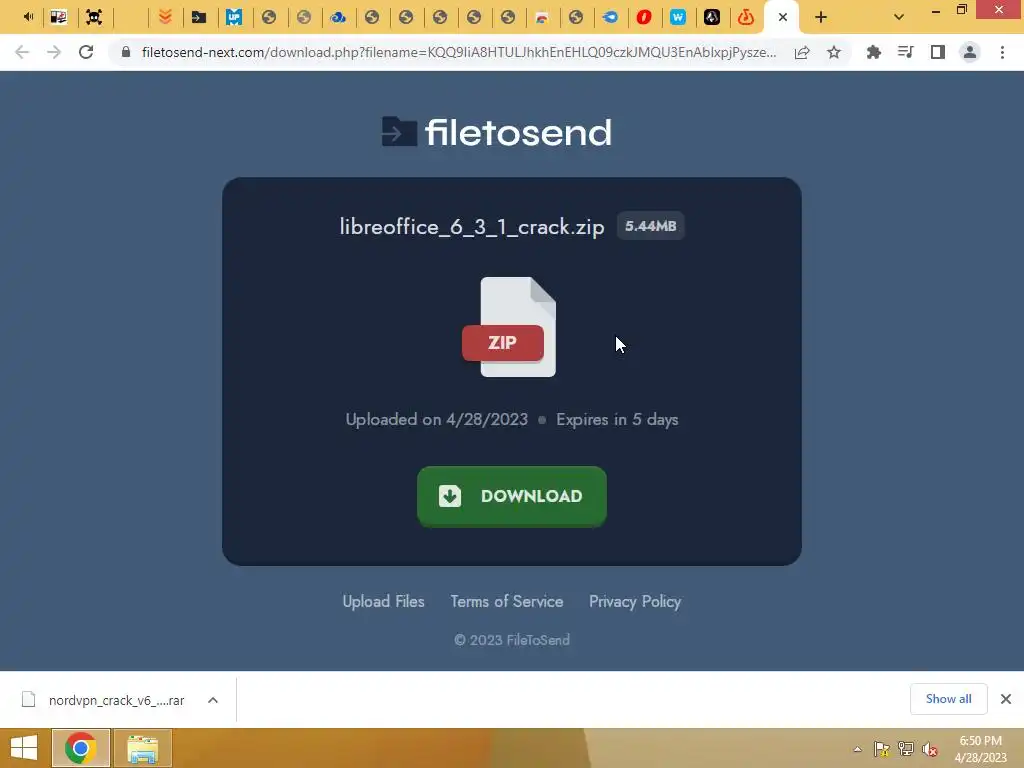Open the Privacy Policy link
Viewport: 1024px width, 768px height.
(635, 601)
